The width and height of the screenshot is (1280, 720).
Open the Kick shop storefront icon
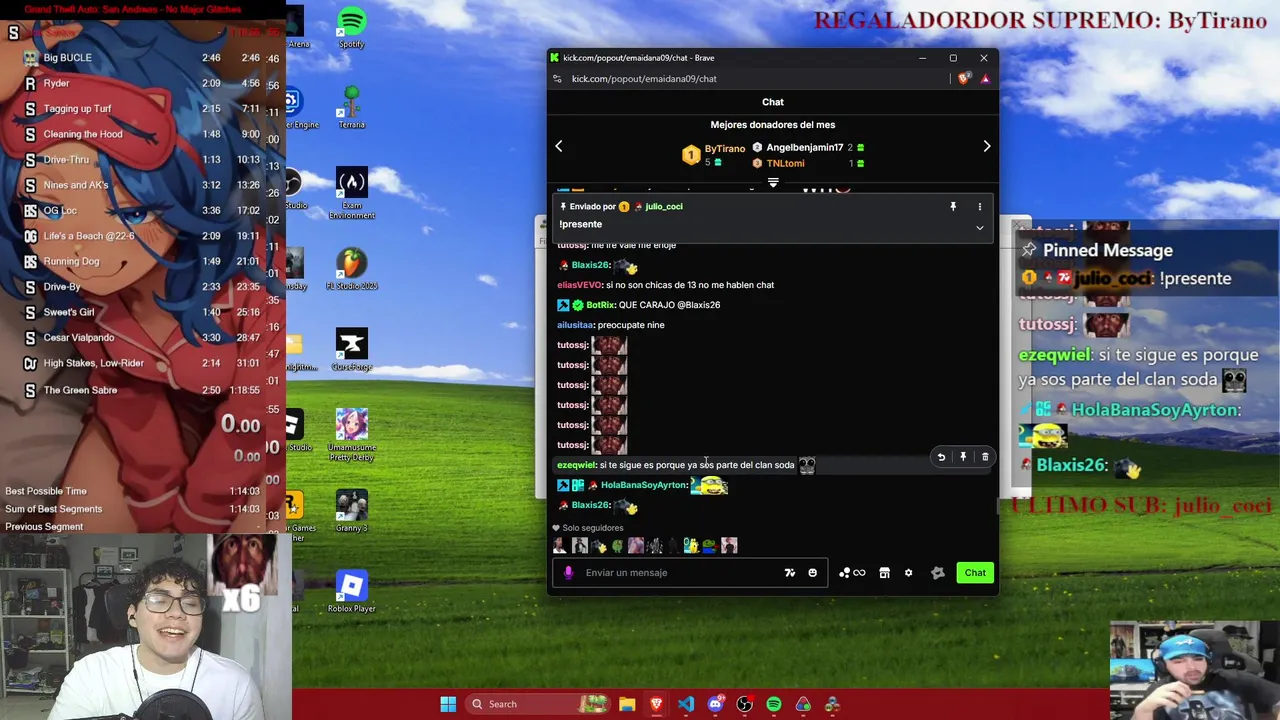click(884, 573)
